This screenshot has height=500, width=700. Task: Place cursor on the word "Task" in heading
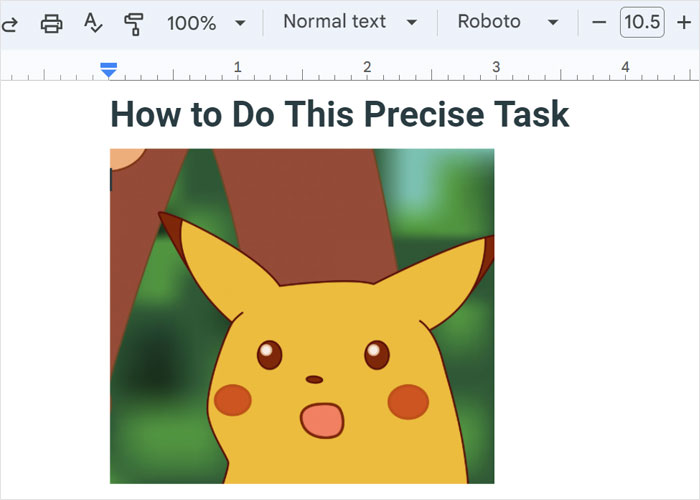pyautogui.click(x=529, y=115)
